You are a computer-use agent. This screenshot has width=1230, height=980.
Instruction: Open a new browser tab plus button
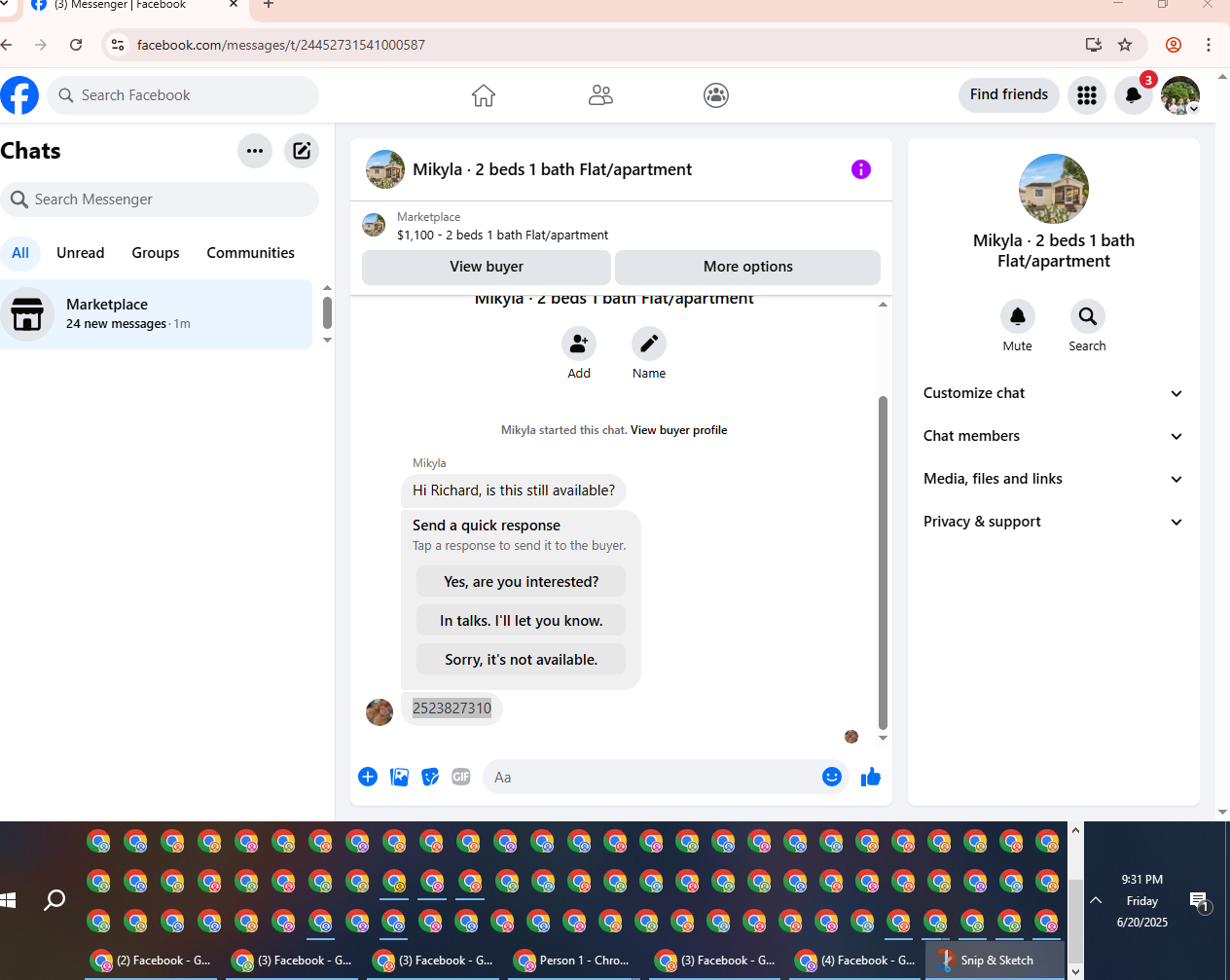[x=269, y=5]
